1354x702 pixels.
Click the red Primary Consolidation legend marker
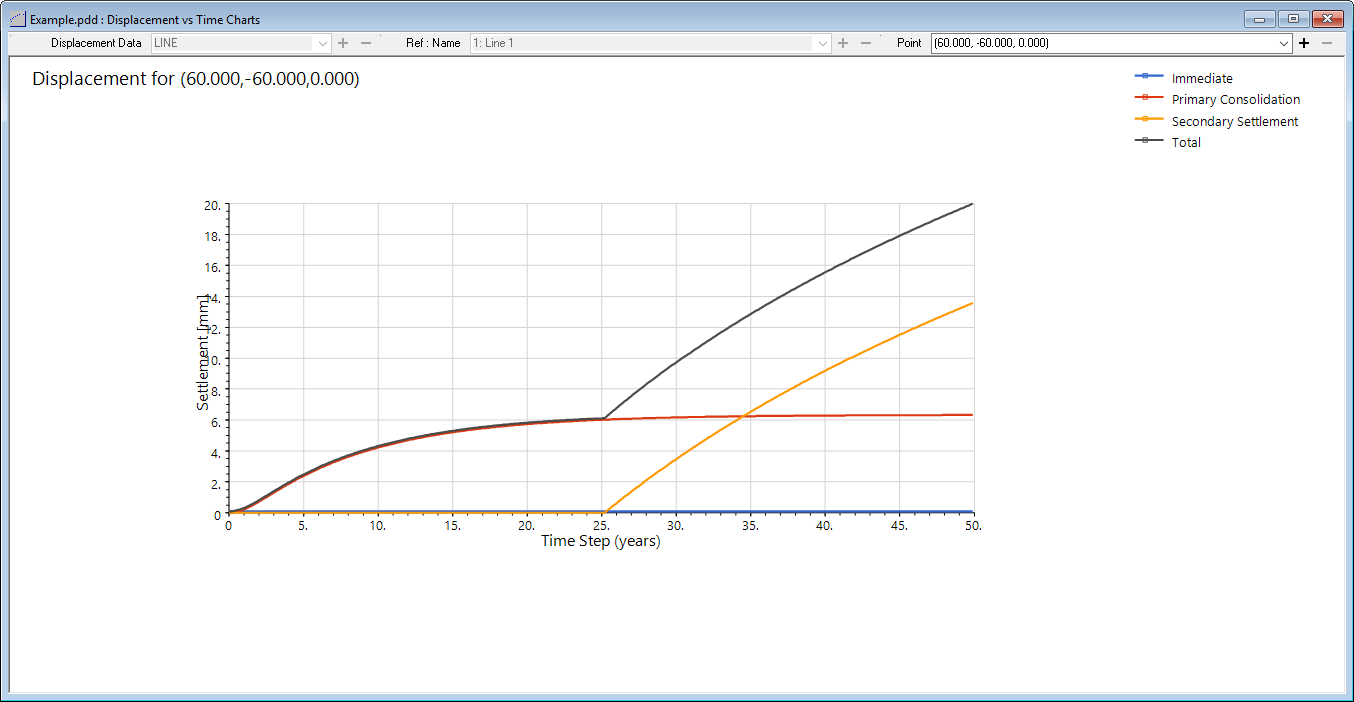1148,99
